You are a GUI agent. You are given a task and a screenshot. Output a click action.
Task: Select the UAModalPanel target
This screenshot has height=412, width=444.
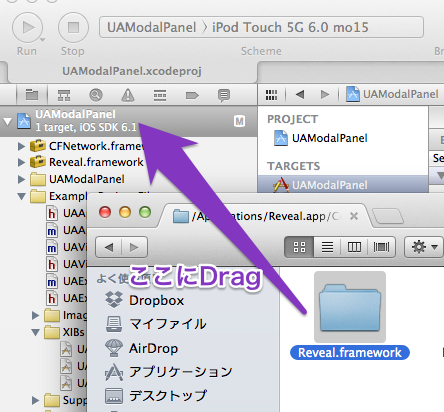(343, 184)
